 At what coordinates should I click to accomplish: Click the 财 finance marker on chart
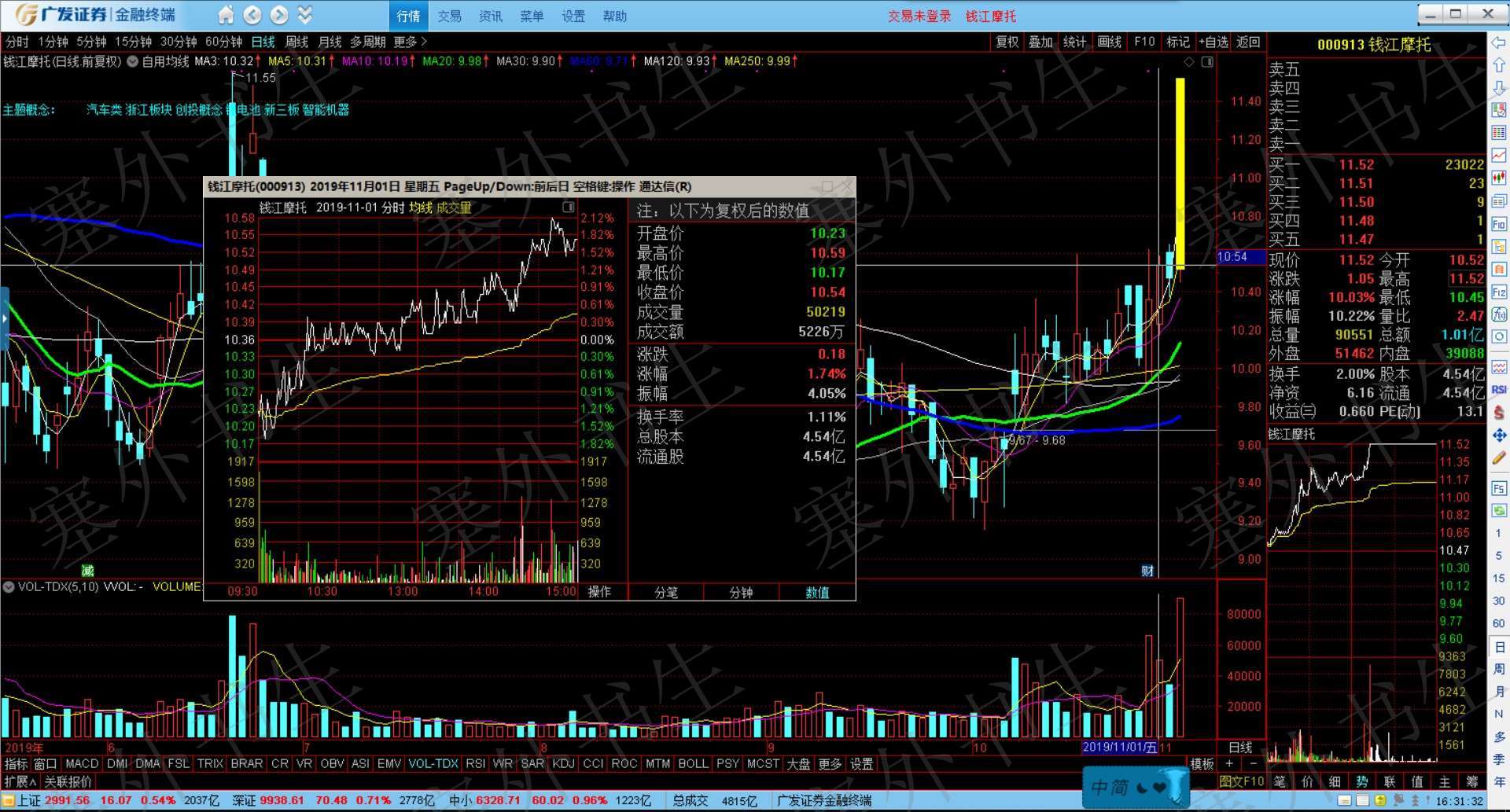coord(1147,571)
